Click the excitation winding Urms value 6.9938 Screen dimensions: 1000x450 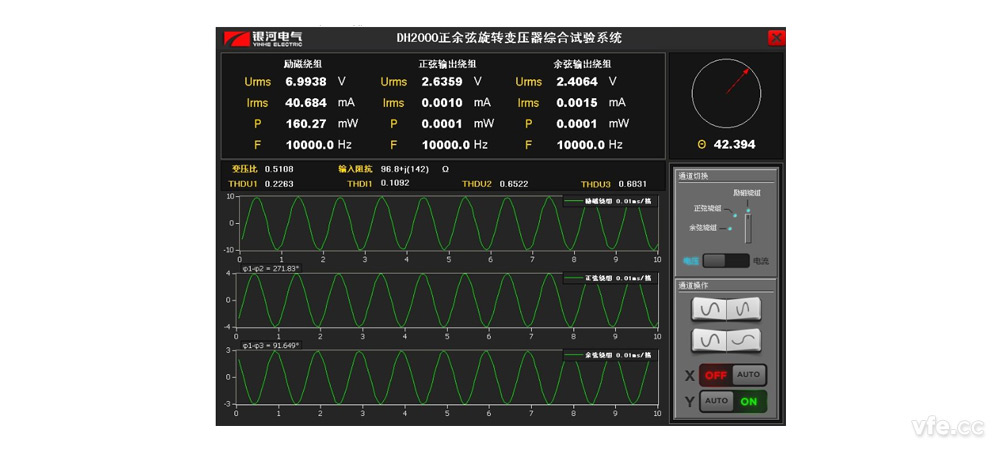coord(306,82)
